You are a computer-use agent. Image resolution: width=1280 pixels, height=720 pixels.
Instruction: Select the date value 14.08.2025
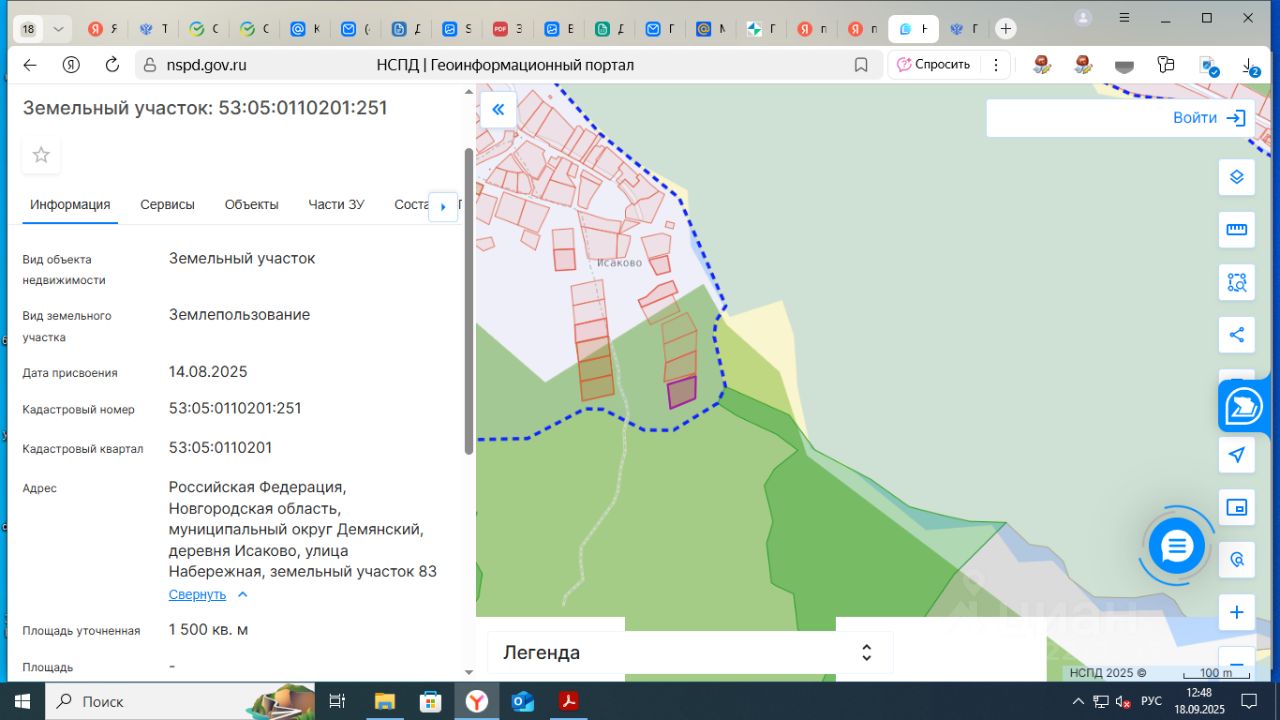(x=208, y=372)
